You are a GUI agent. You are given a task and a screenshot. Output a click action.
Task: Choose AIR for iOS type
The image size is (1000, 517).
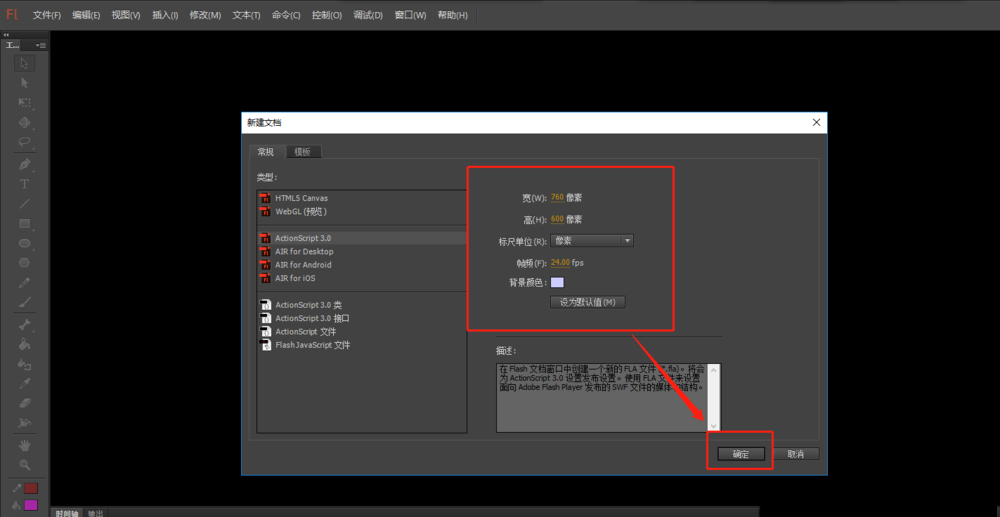[362, 278]
